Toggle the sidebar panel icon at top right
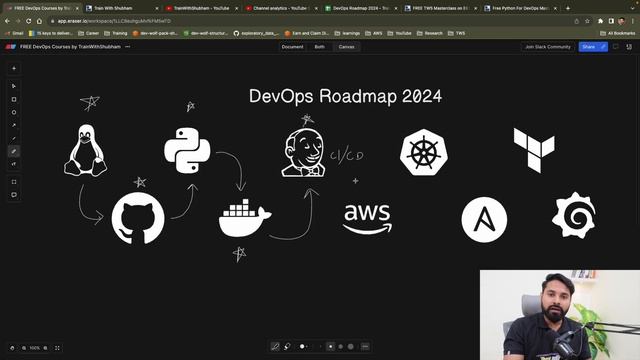This screenshot has width=640, height=360. tap(629, 47)
